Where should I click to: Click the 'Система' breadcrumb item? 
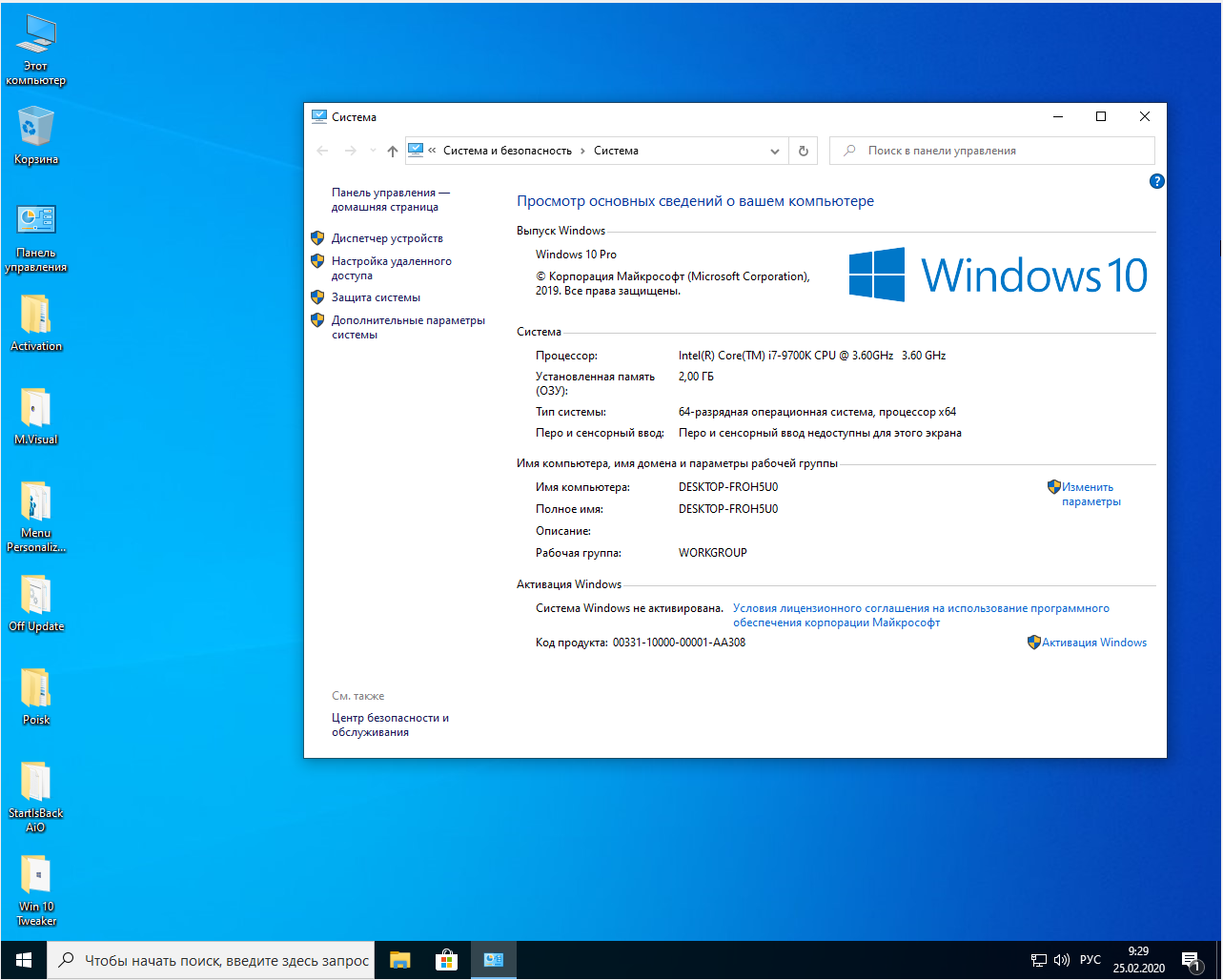(616, 151)
